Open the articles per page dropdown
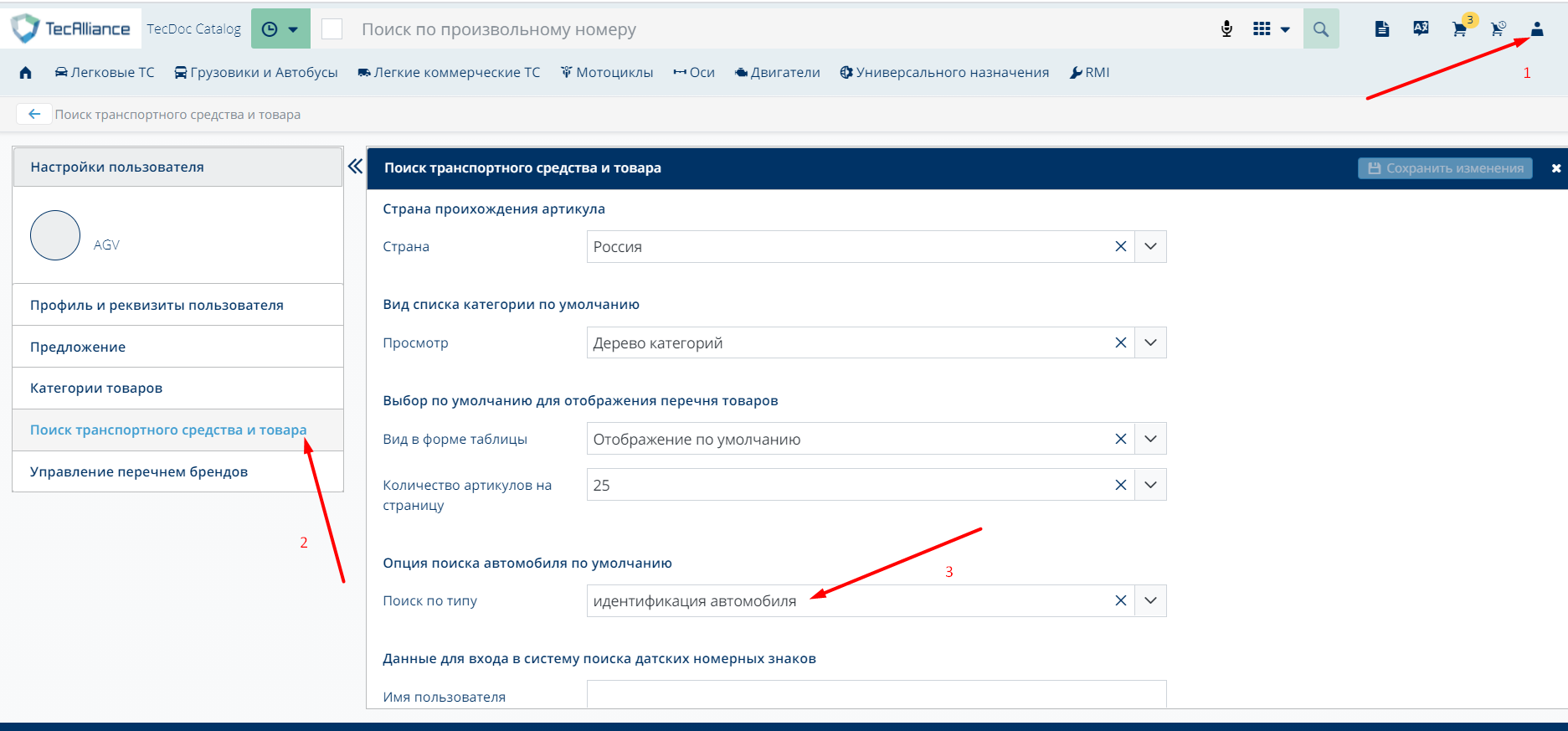1568x731 pixels. pos(1150,485)
